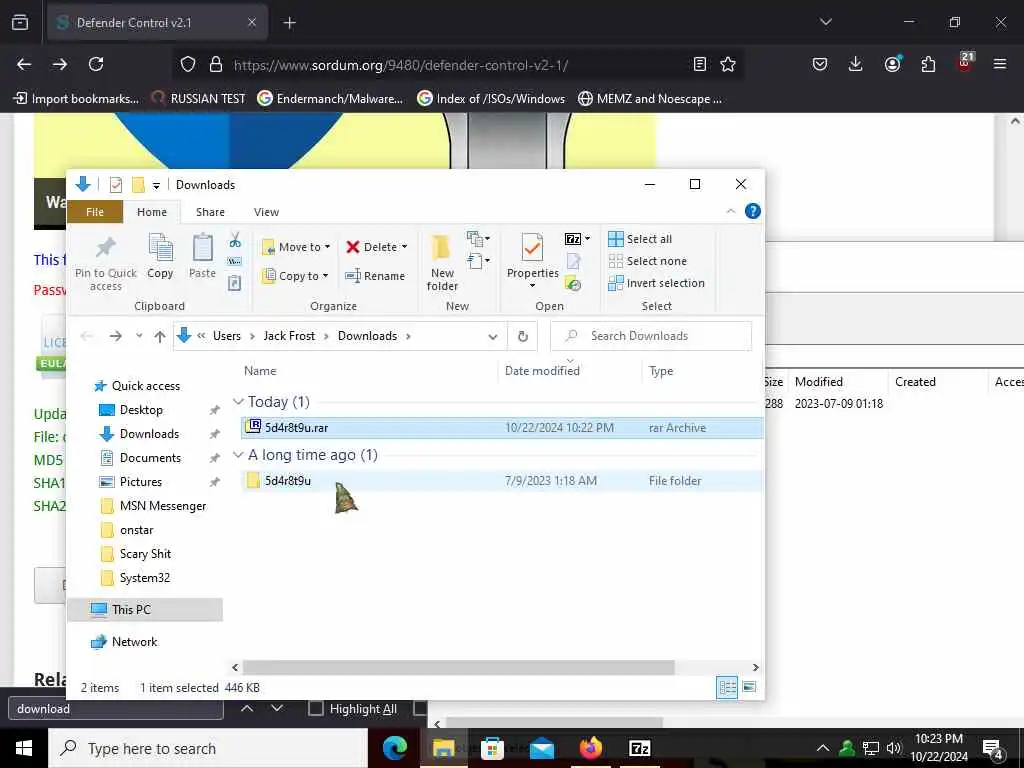The width and height of the screenshot is (1024, 768).
Task: Select the 5d4r8t9u folder
Action: (502, 481)
